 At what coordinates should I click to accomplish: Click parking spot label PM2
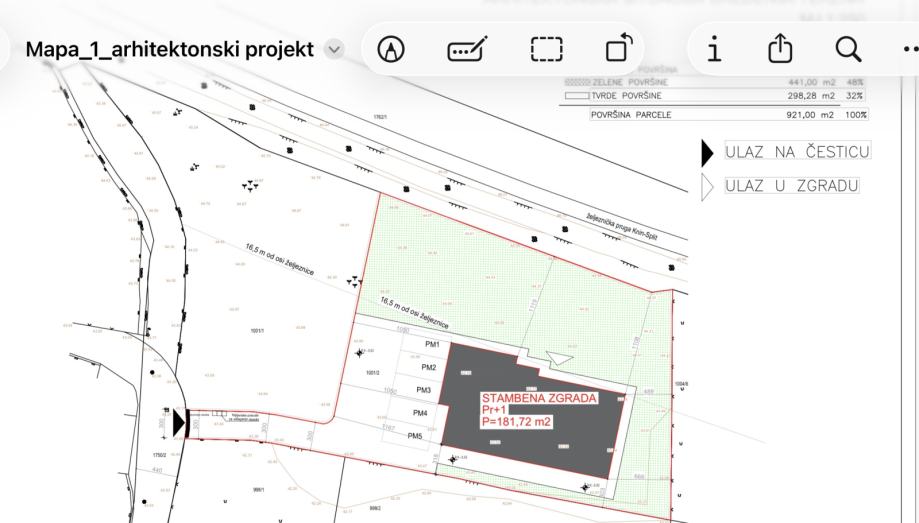click(428, 368)
